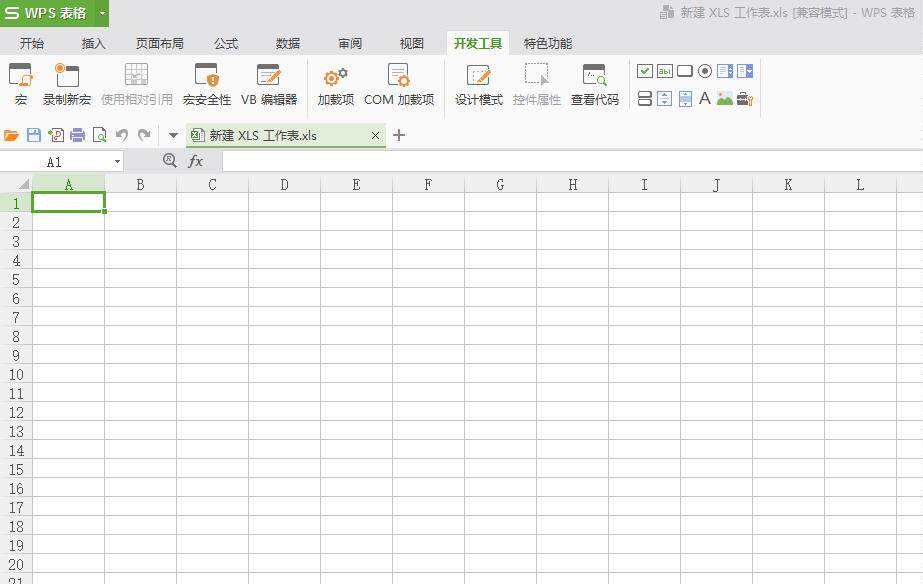Image resolution: width=923 pixels, height=584 pixels.
Task: Insert a toggle button control
Action: (645, 99)
